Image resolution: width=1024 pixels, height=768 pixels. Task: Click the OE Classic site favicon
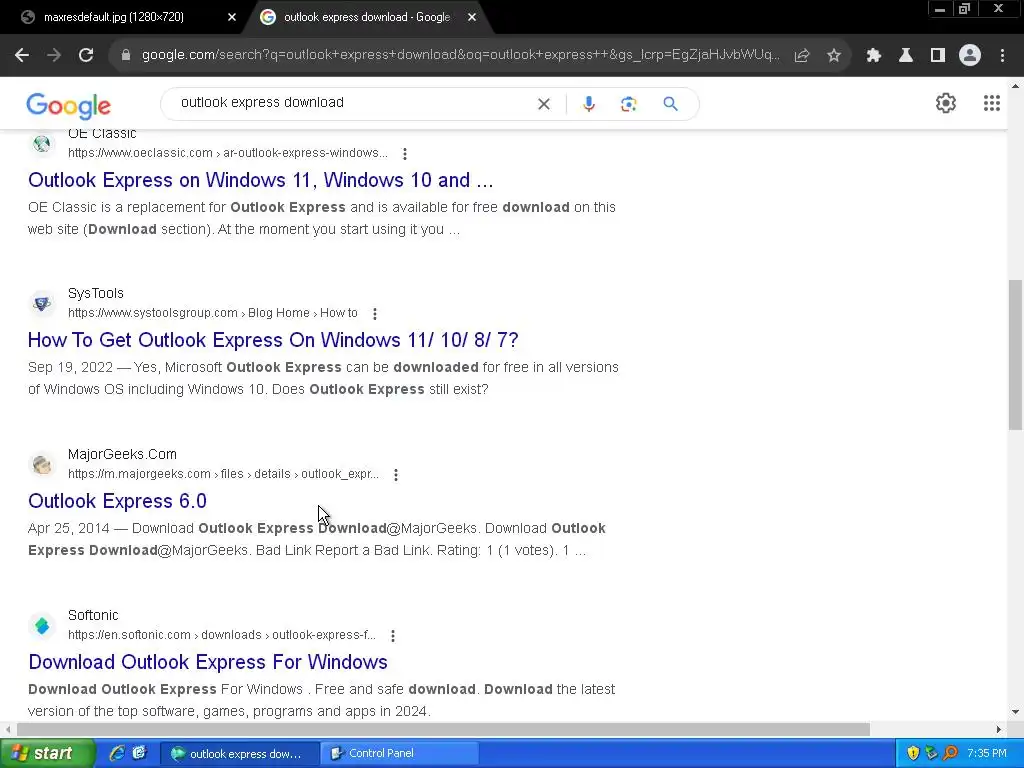coord(42,143)
